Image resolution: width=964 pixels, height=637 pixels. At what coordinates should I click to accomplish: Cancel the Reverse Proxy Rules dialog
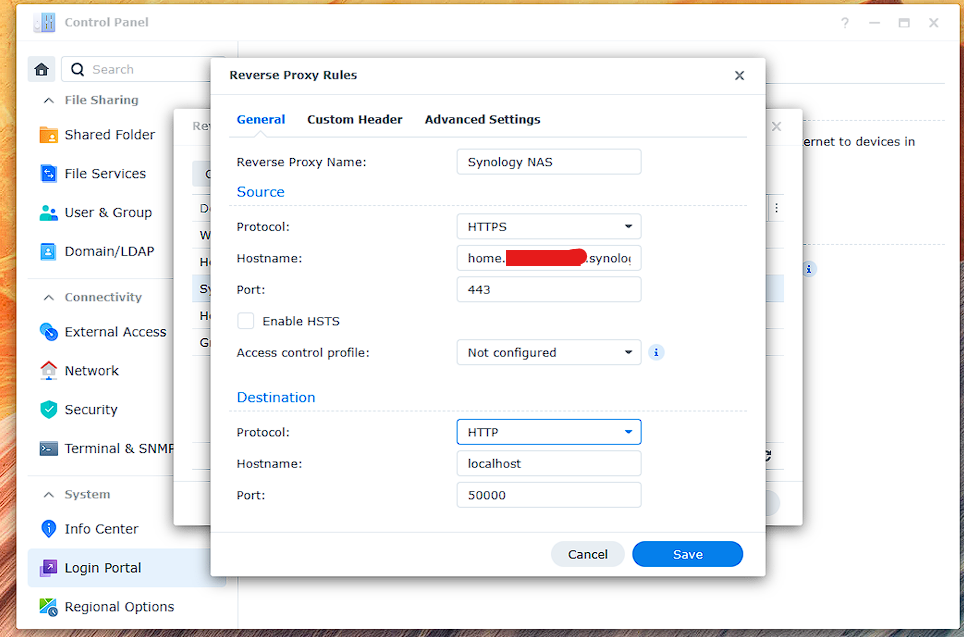(587, 553)
